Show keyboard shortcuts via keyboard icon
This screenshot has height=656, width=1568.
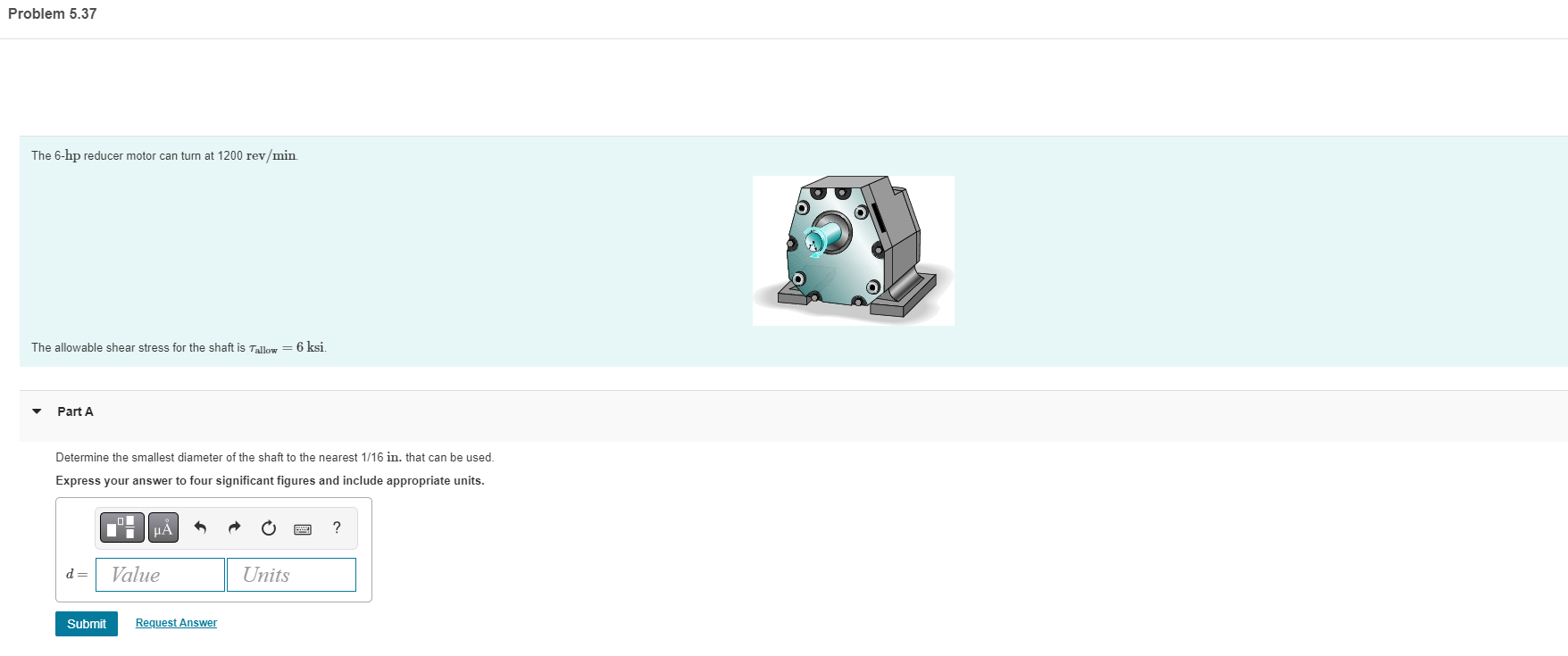point(303,528)
